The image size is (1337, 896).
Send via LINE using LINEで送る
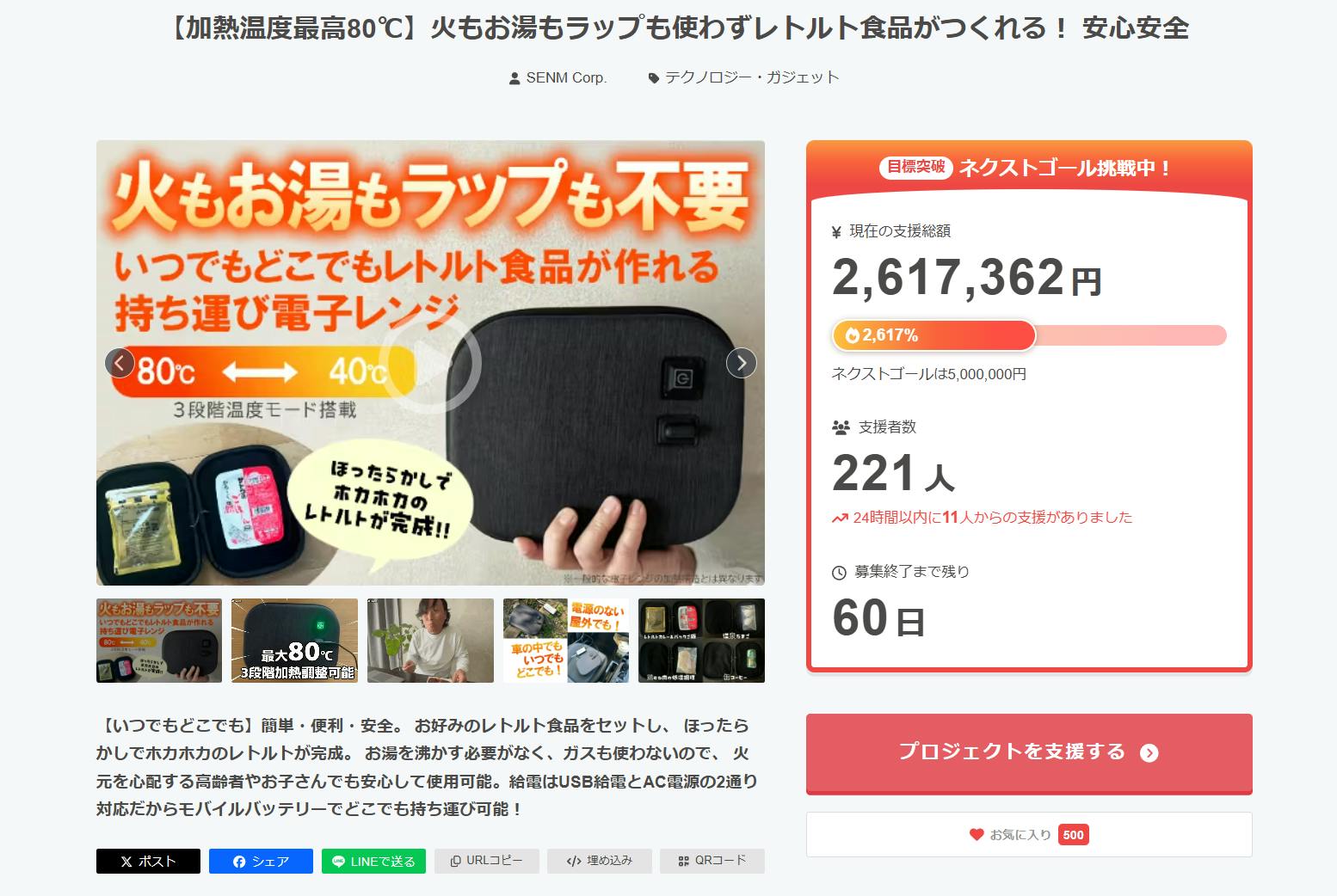[x=373, y=861]
